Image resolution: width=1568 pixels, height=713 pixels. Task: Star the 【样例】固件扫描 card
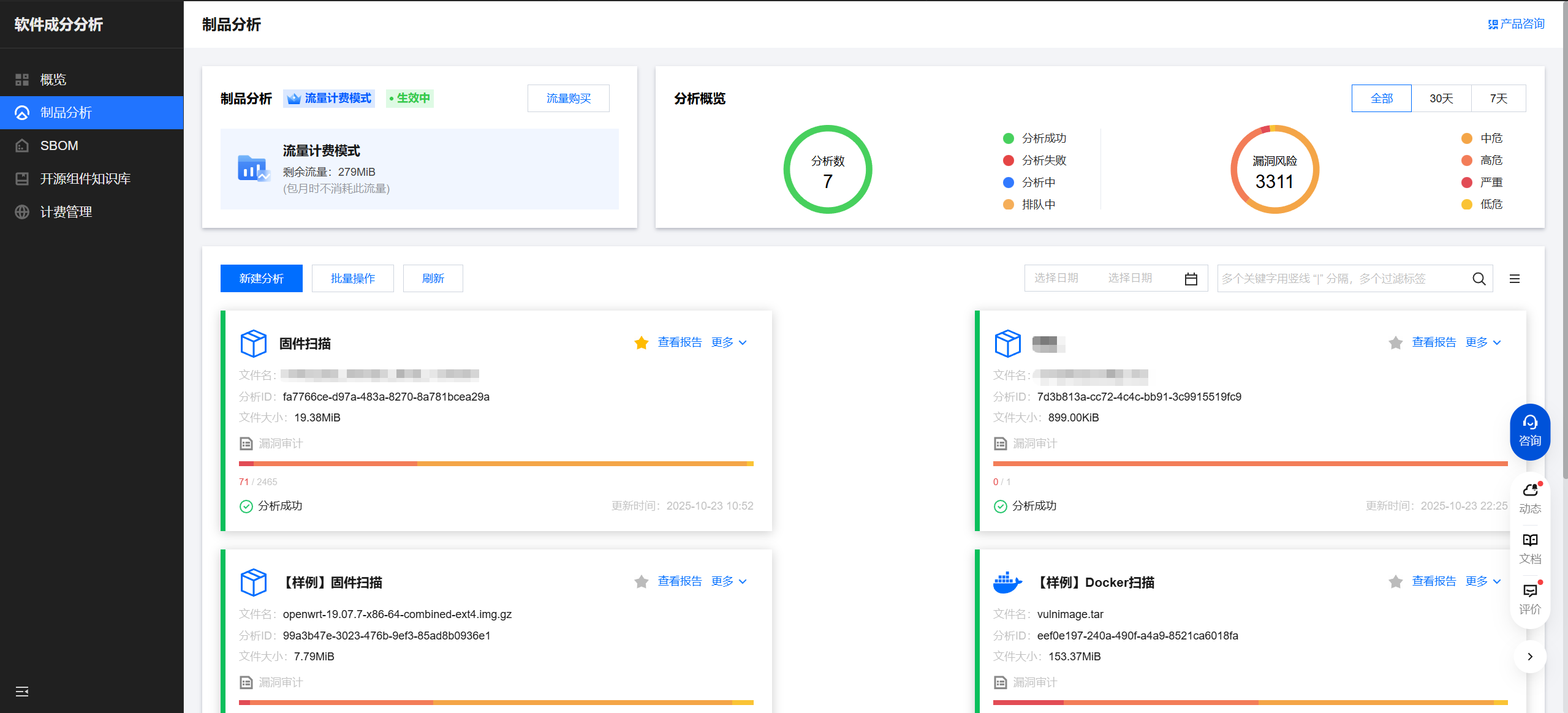pyautogui.click(x=641, y=581)
